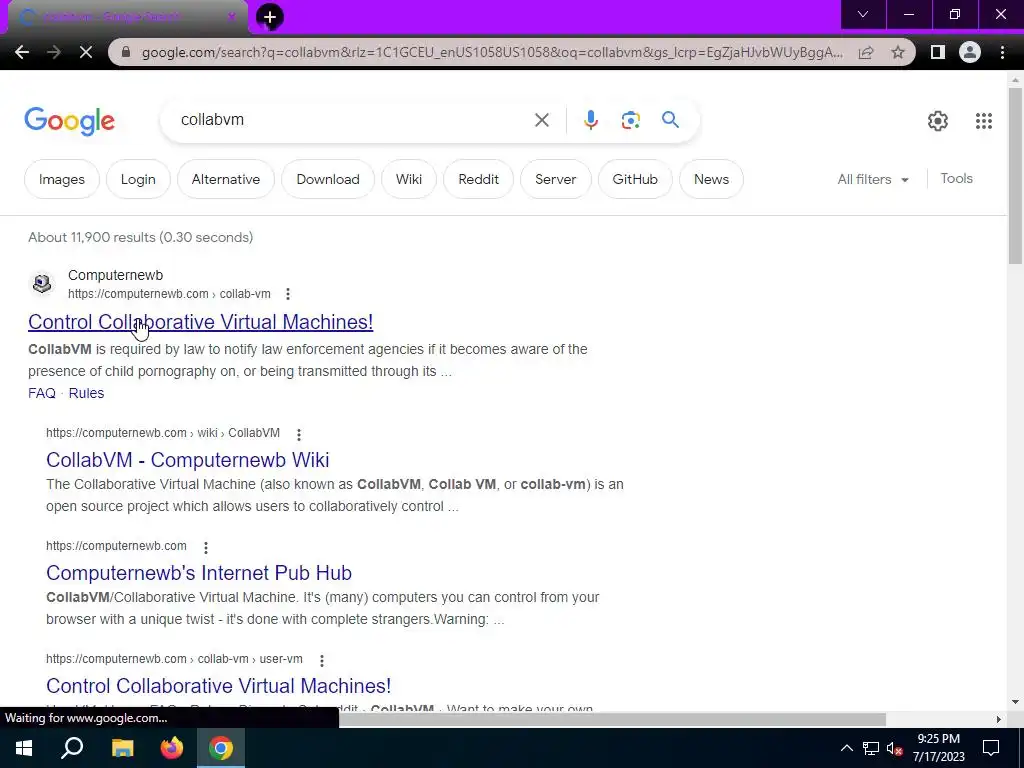Select Alternative search chip

[226, 179]
